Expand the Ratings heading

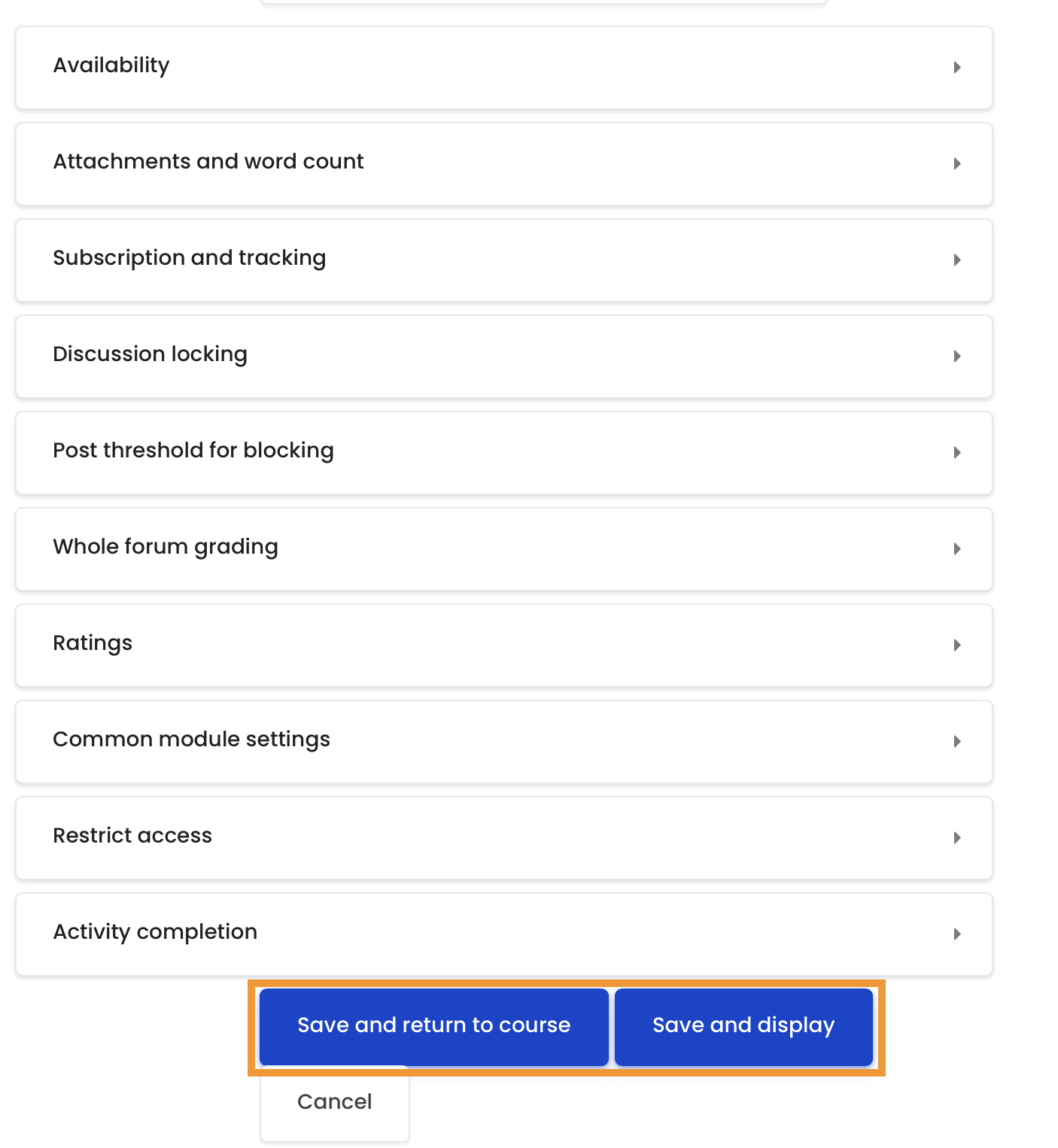point(93,643)
